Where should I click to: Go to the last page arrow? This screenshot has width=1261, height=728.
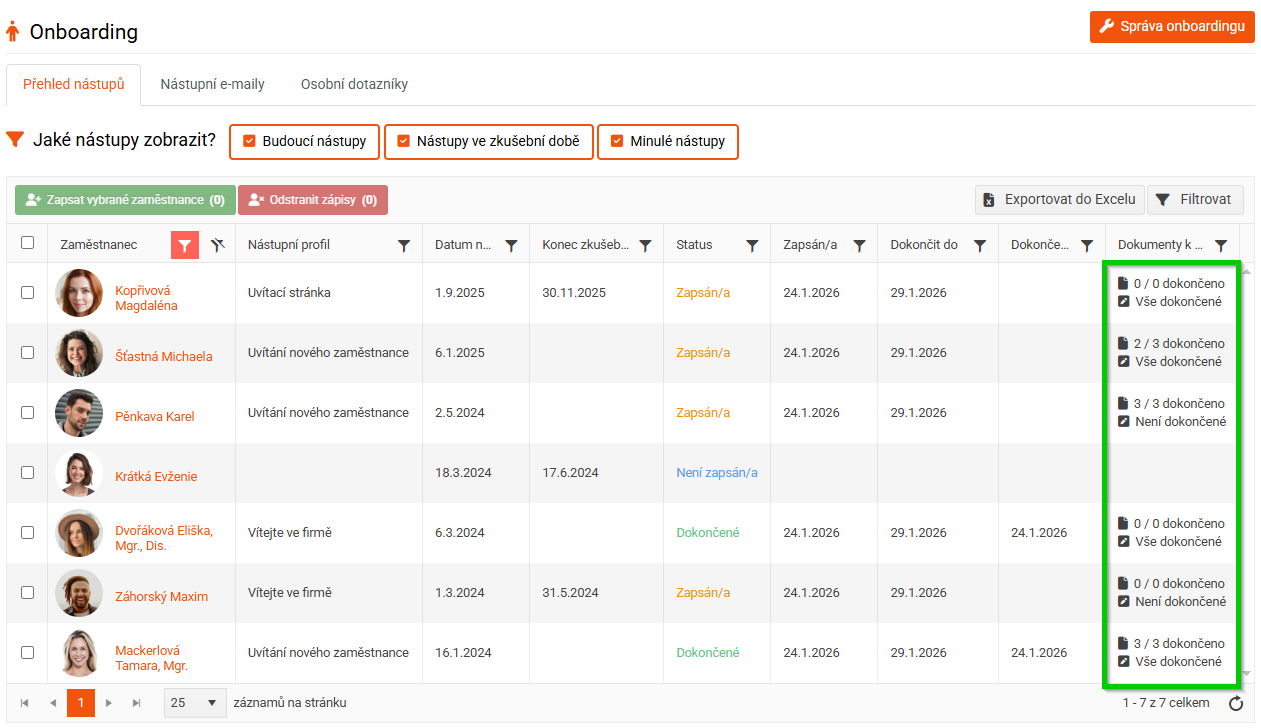point(137,703)
